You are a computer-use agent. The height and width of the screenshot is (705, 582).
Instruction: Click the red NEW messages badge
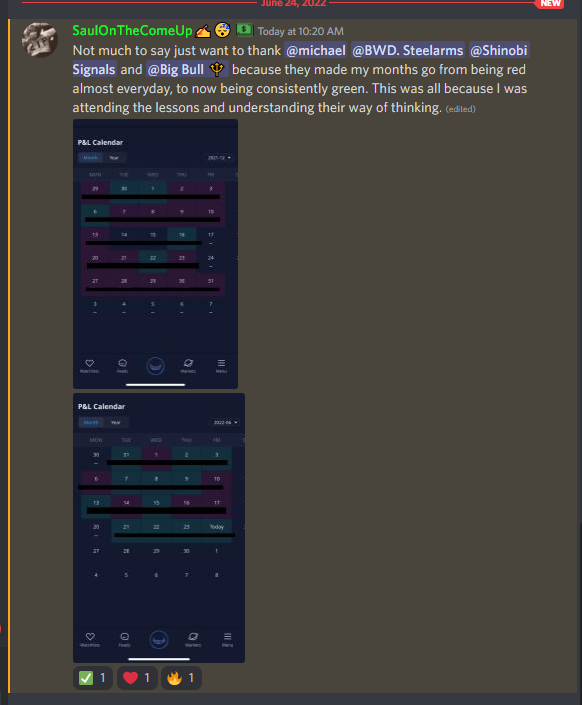click(x=550, y=4)
